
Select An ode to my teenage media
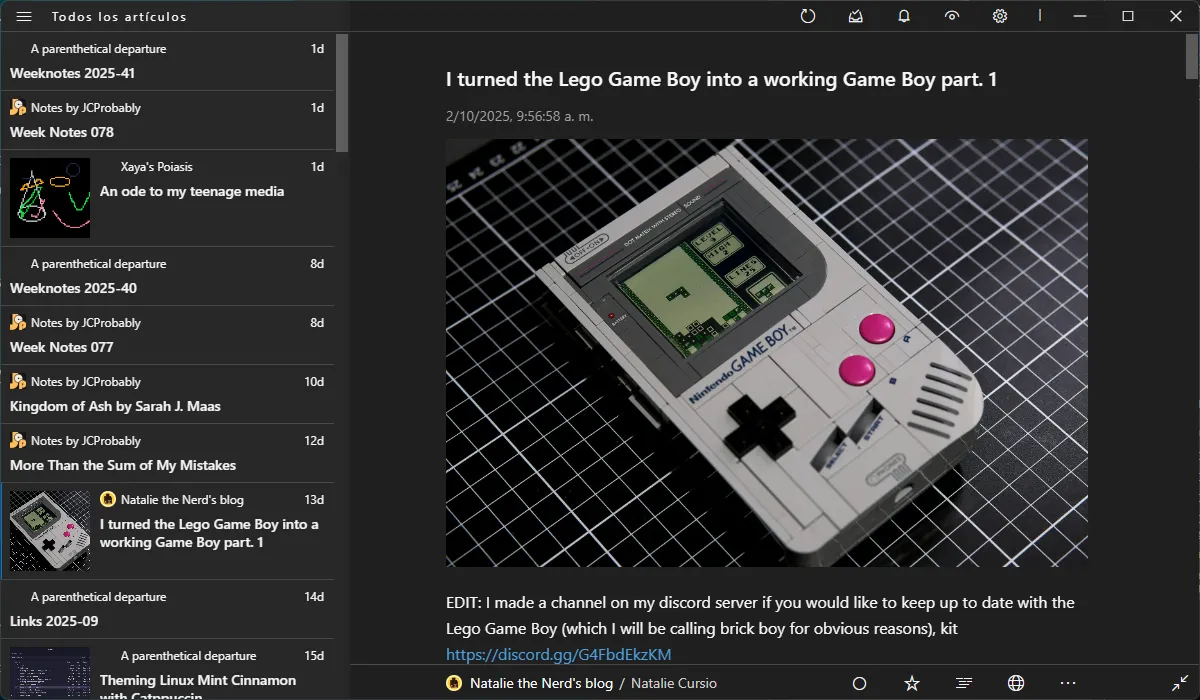[x=192, y=191]
